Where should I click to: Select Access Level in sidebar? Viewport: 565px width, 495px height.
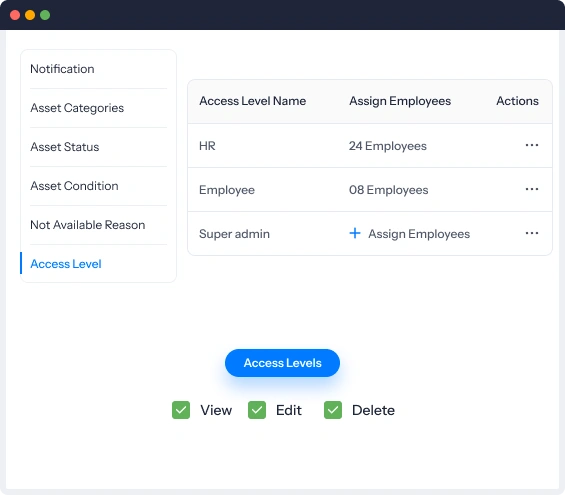(x=66, y=264)
